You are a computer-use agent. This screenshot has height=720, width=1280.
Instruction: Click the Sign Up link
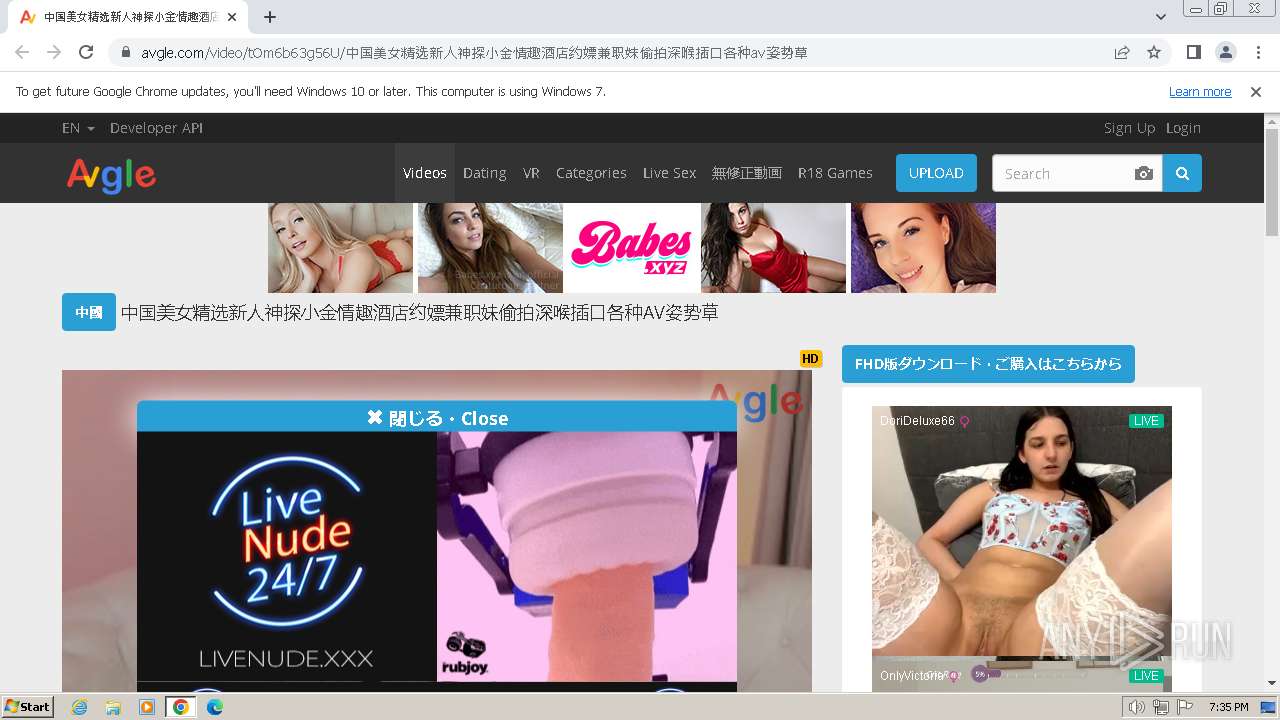tap(1129, 128)
